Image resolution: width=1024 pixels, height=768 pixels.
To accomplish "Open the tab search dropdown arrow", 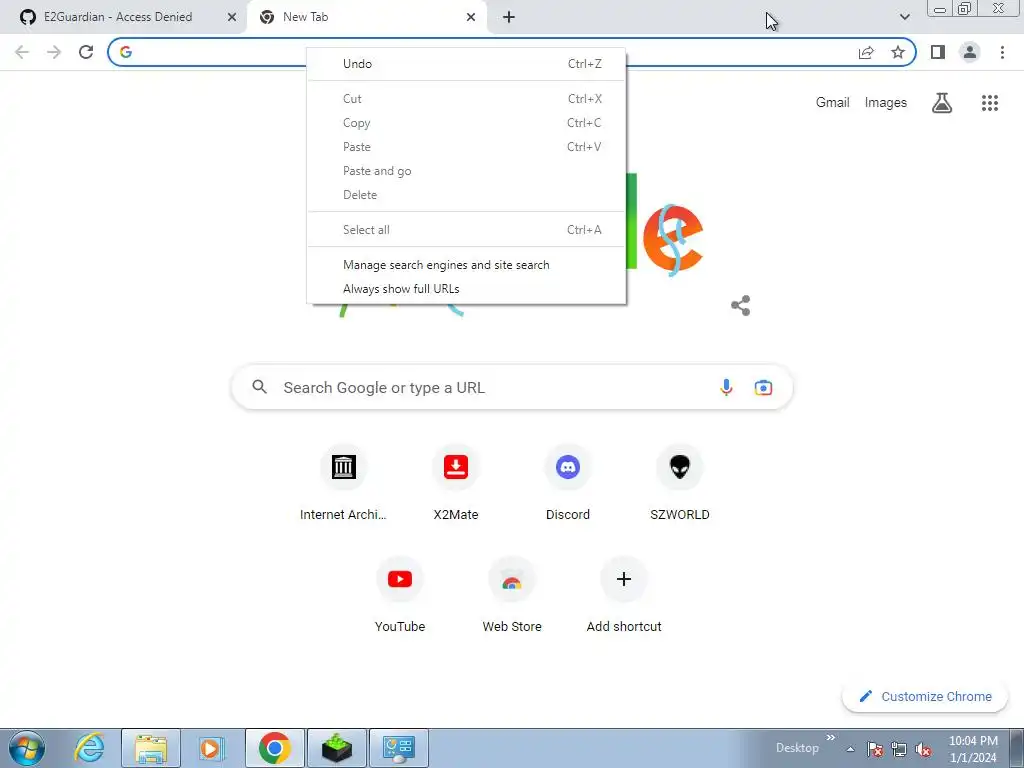I will (x=904, y=17).
